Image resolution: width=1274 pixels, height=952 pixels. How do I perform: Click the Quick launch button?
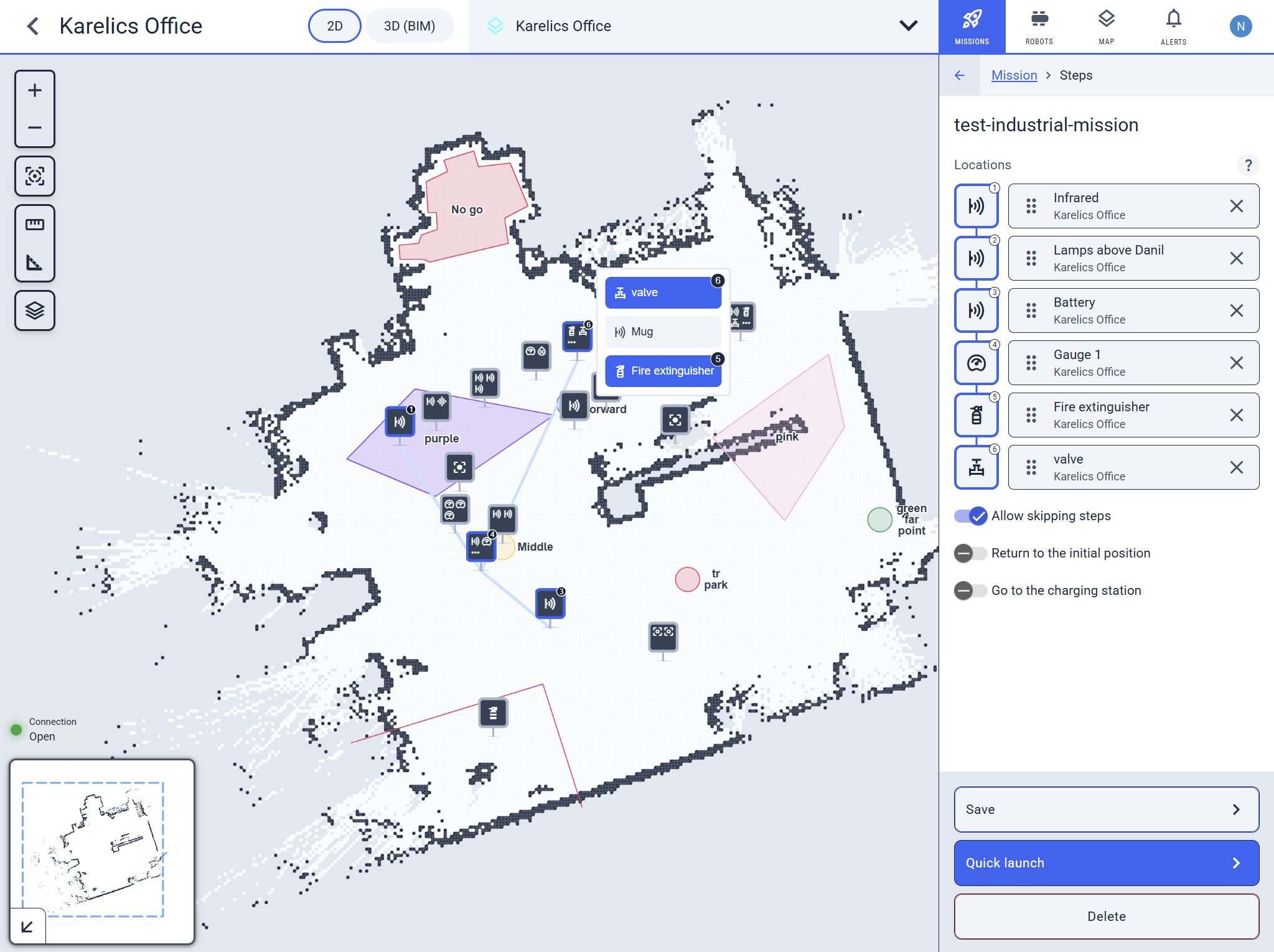pos(1106,863)
